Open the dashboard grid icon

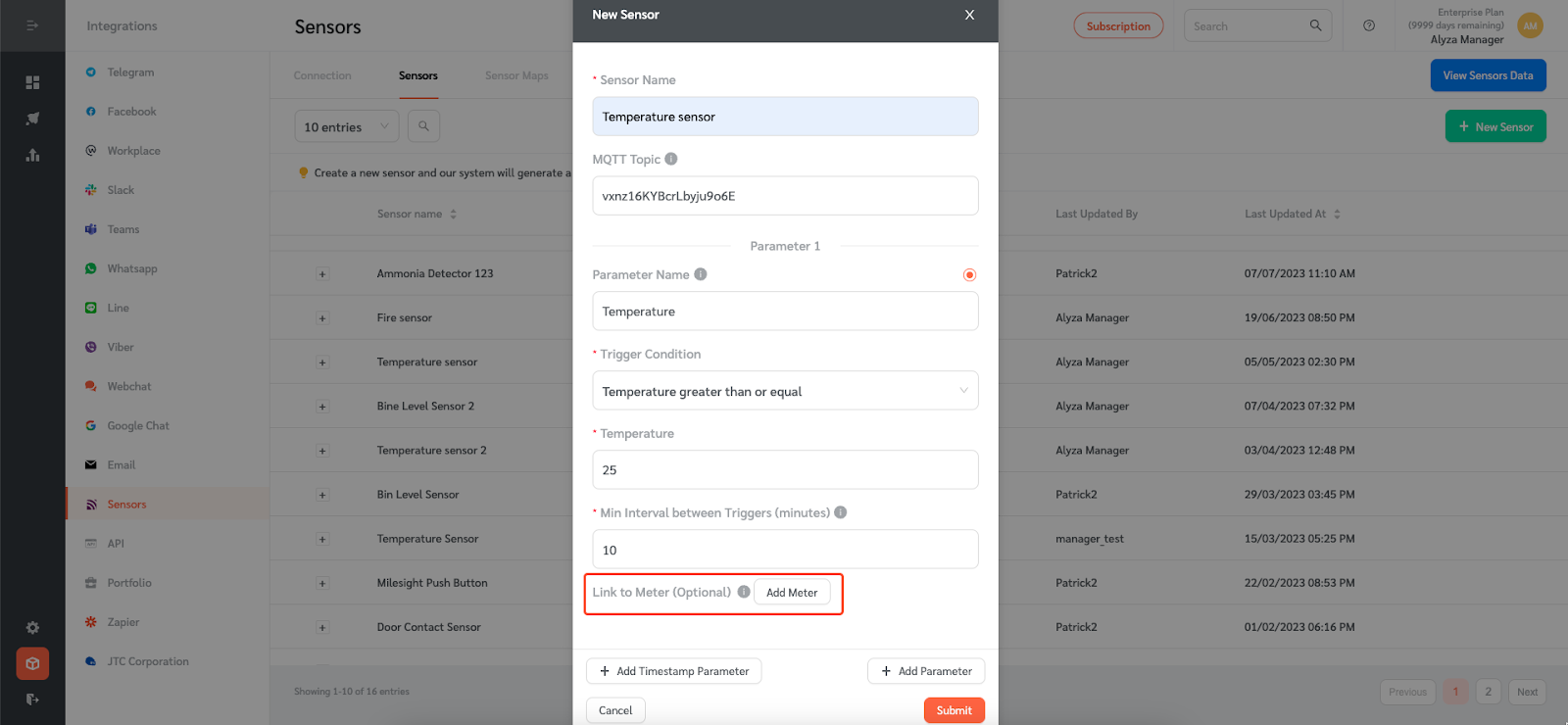[32, 82]
